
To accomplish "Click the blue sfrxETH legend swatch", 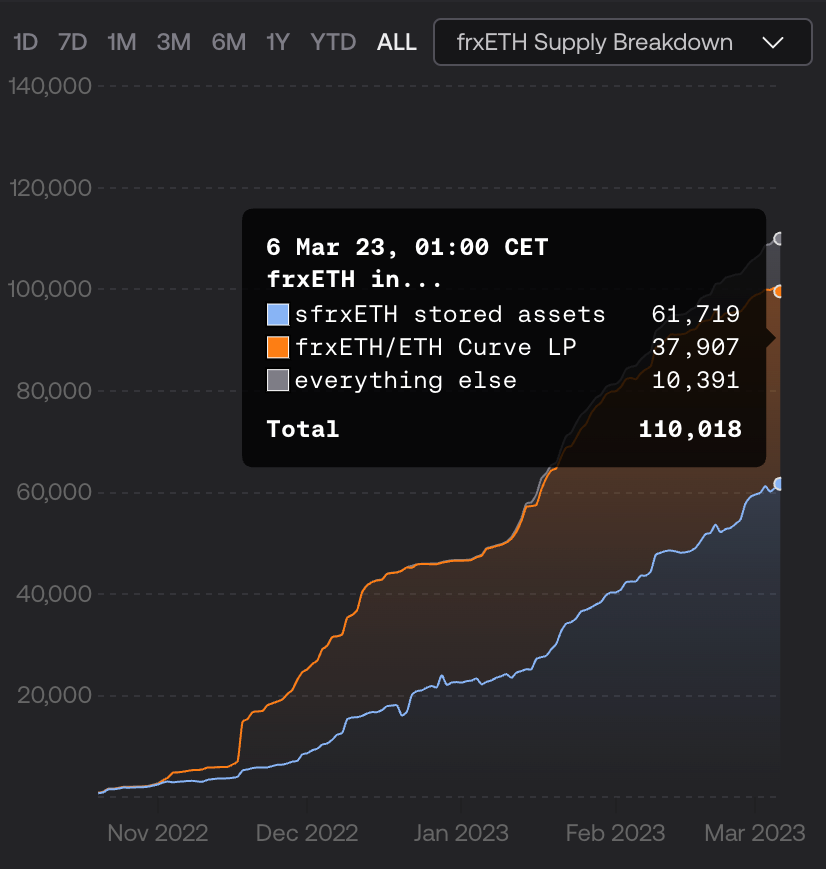I will [x=278, y=314].
